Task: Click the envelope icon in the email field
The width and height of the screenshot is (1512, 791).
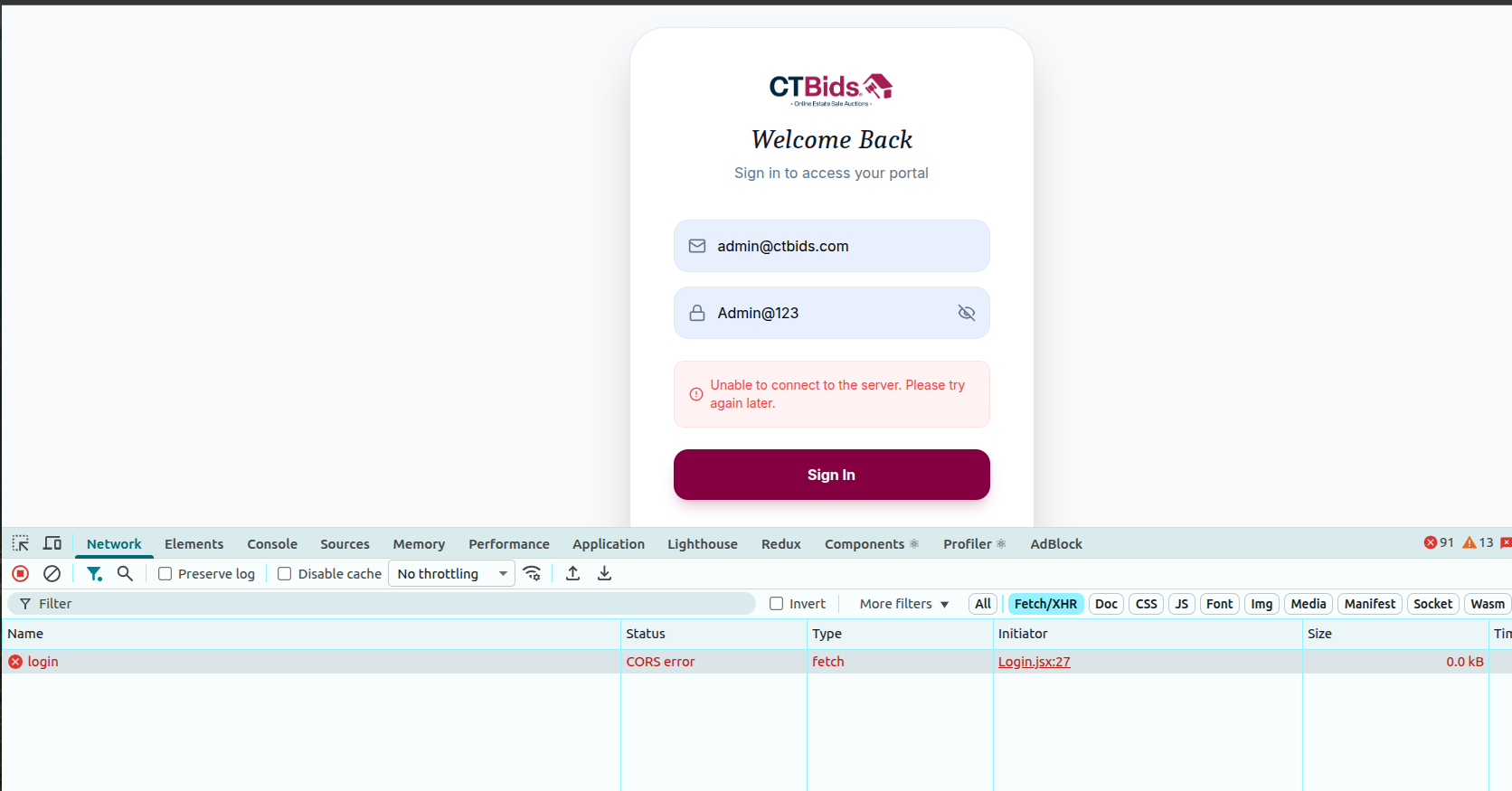Action: (x=697, y=246)
